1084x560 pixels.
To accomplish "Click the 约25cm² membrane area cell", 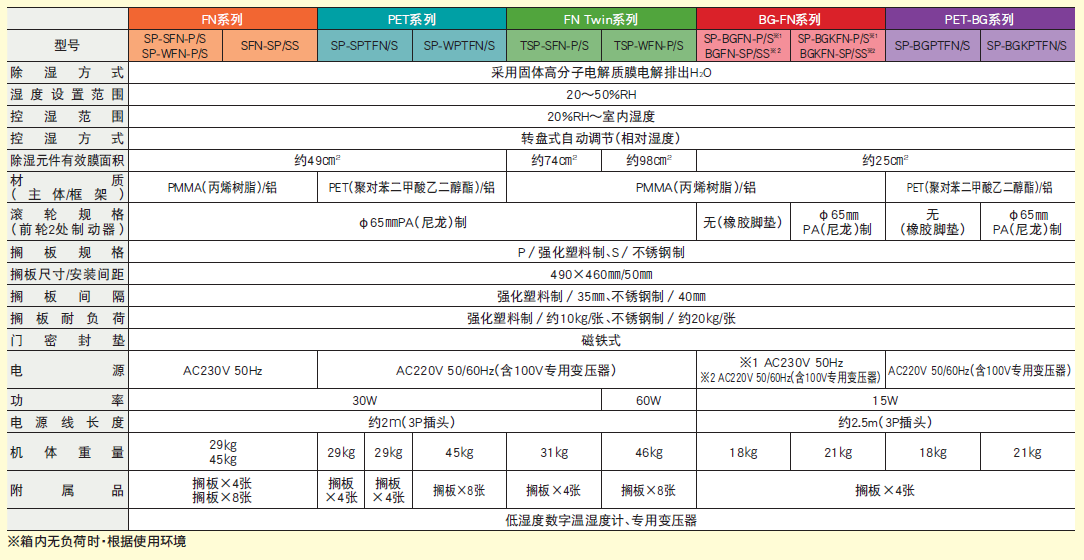I will click(x=885, y=160).
